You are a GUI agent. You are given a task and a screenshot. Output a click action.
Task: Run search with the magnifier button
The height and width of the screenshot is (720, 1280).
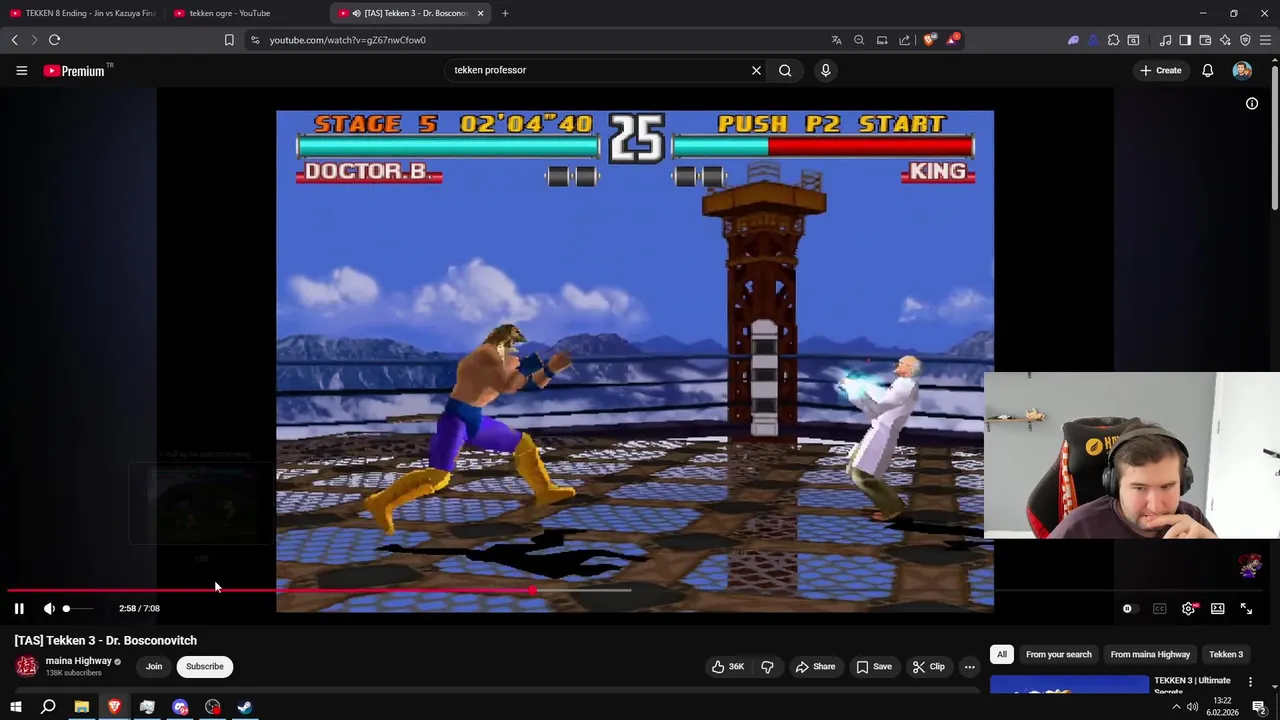click(x=785, y=70)
